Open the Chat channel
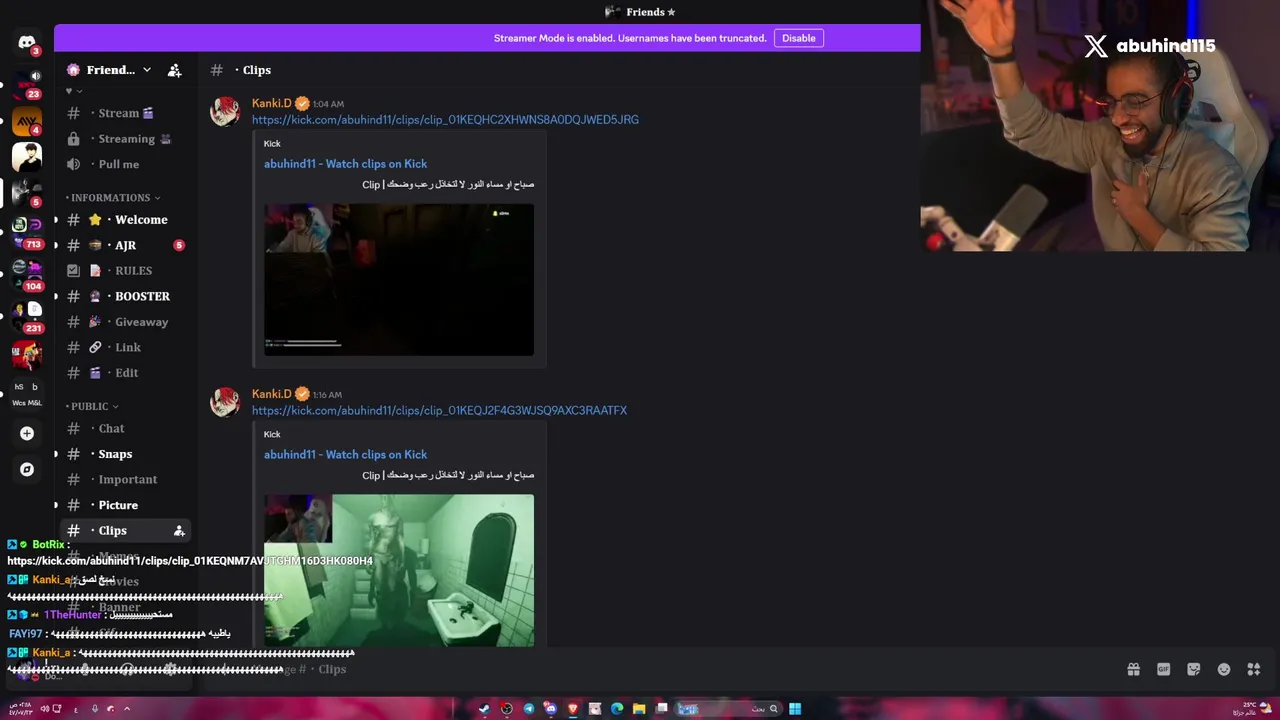1280x720 pixels. tap(126, 429)
